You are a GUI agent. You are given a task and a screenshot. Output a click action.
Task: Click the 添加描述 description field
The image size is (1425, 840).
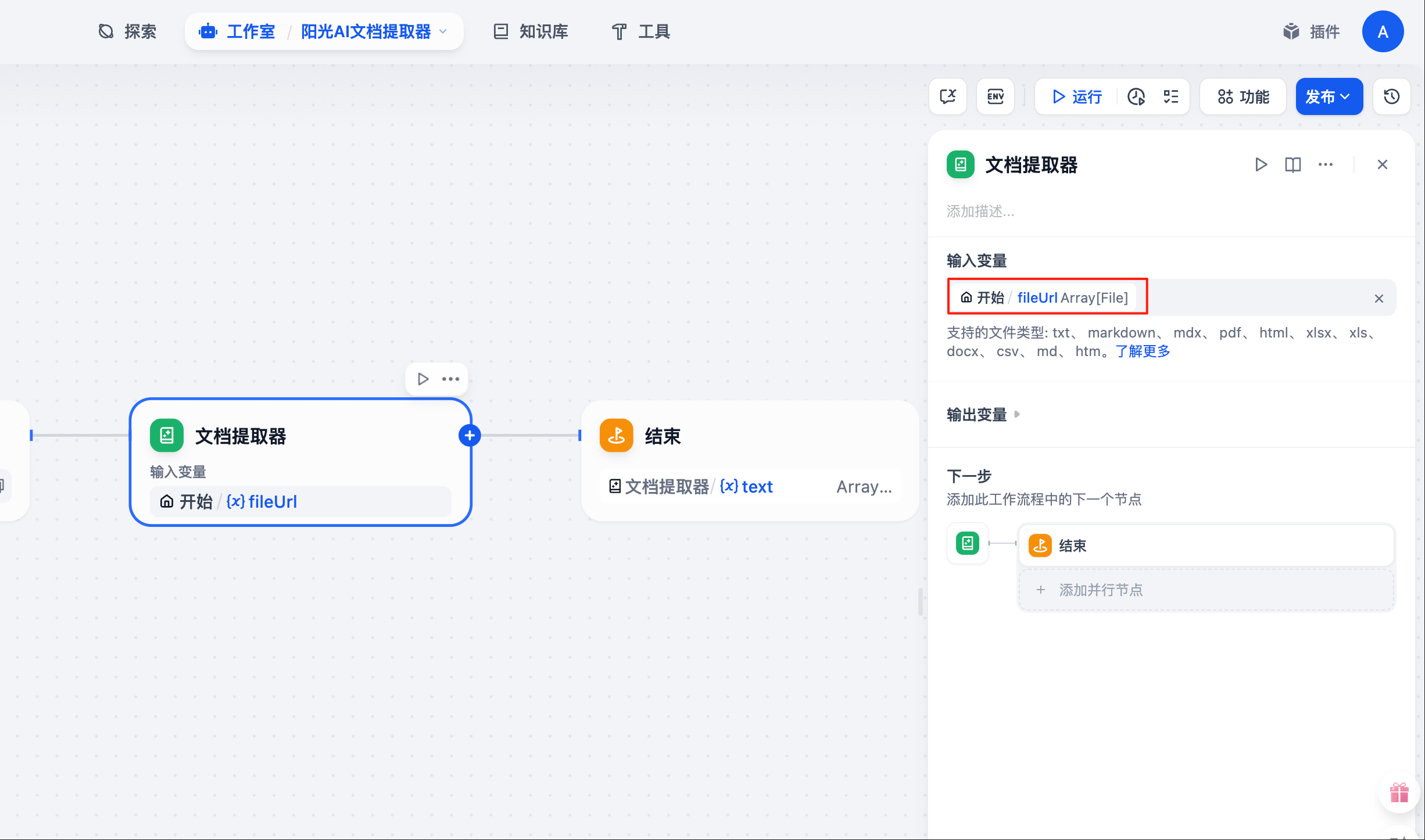coord(980,211)
